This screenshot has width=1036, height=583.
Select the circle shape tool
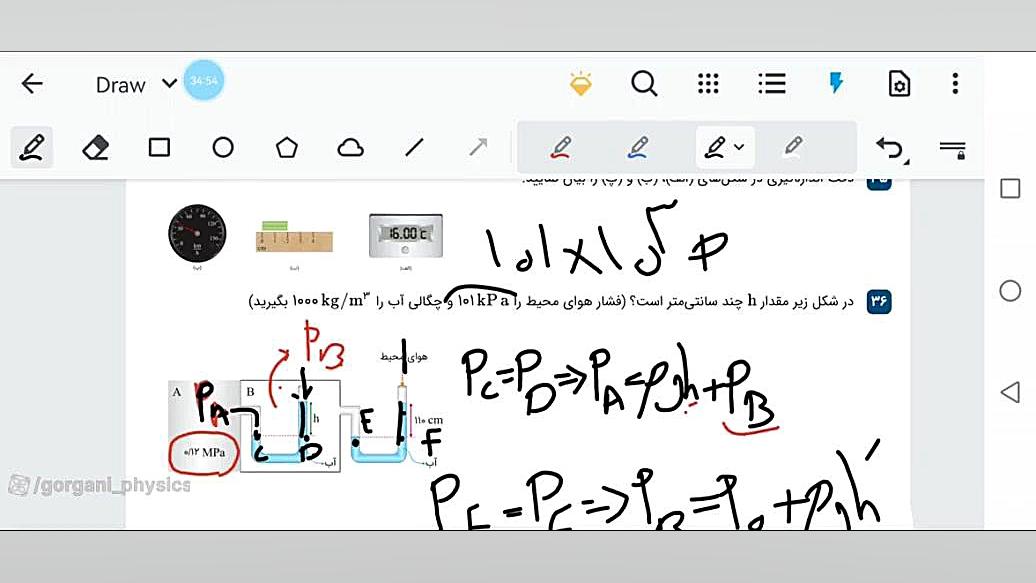(x=223, y=147)
